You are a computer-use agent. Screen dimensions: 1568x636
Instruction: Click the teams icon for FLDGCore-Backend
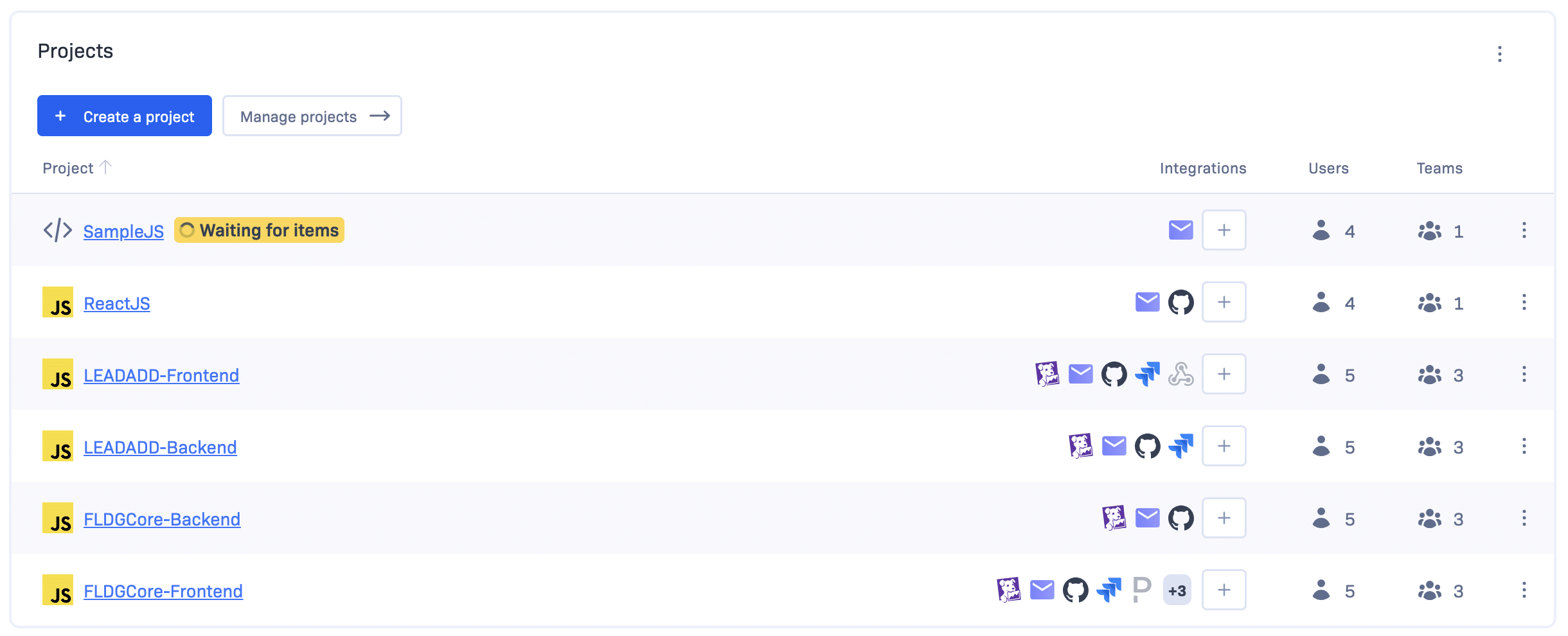tap(1430, 518)
